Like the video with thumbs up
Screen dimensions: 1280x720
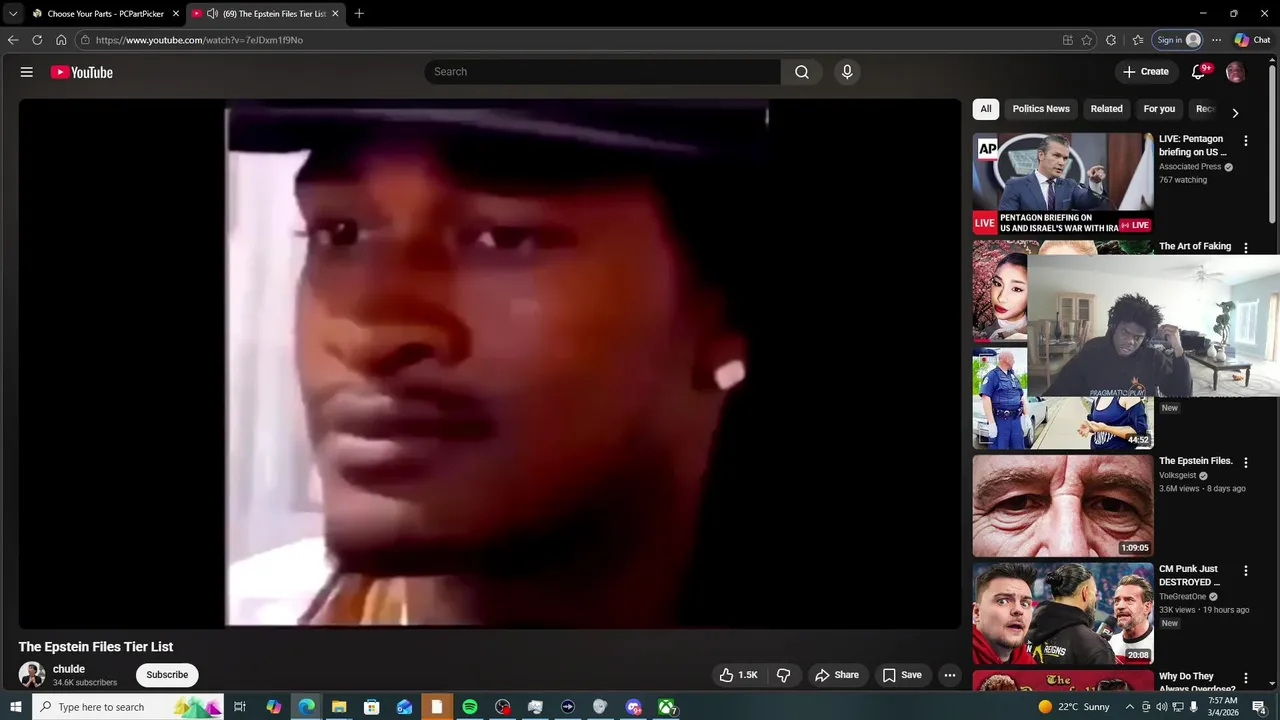tap(739, 675)
